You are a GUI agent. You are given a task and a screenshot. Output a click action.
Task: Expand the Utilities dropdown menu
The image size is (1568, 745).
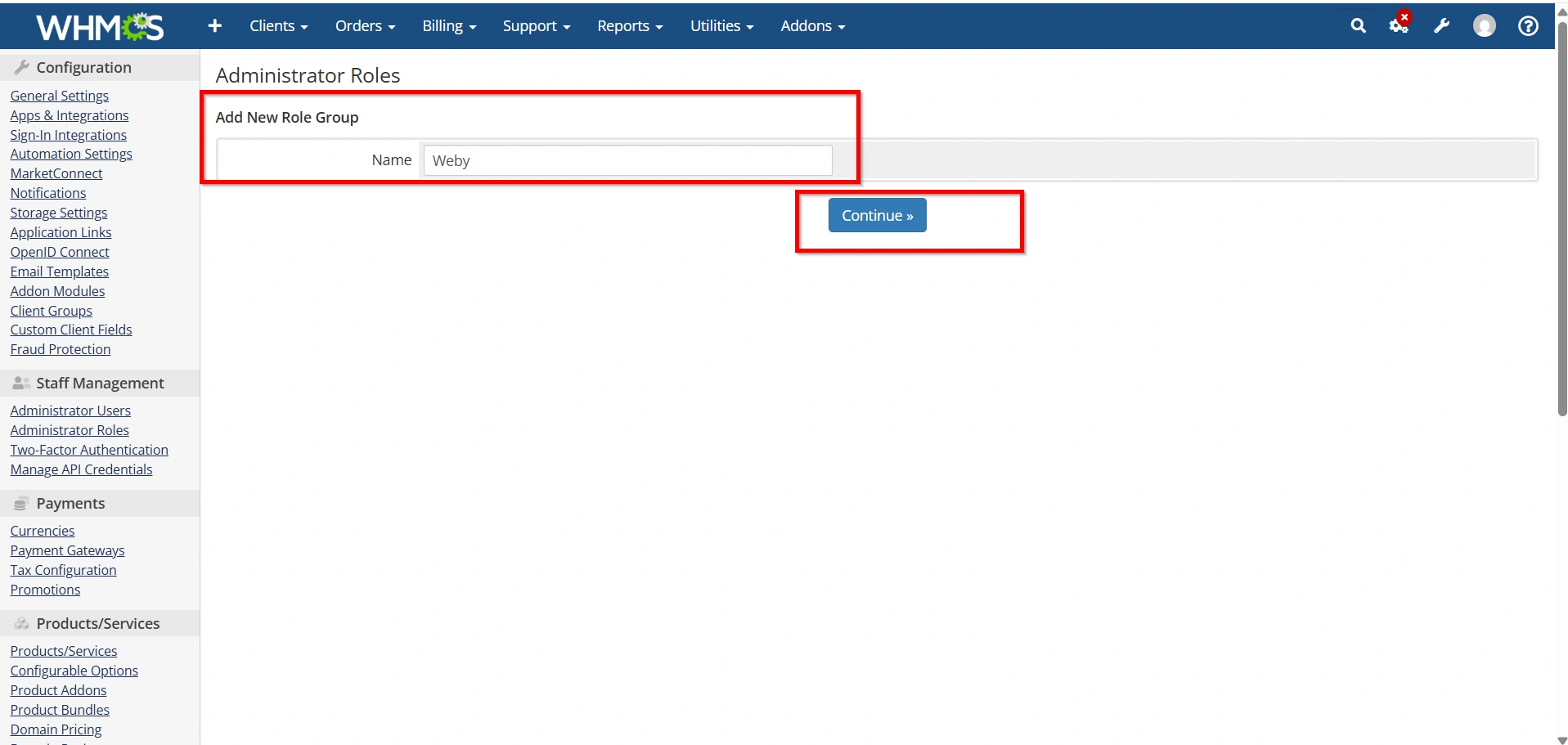pos(721,26)
